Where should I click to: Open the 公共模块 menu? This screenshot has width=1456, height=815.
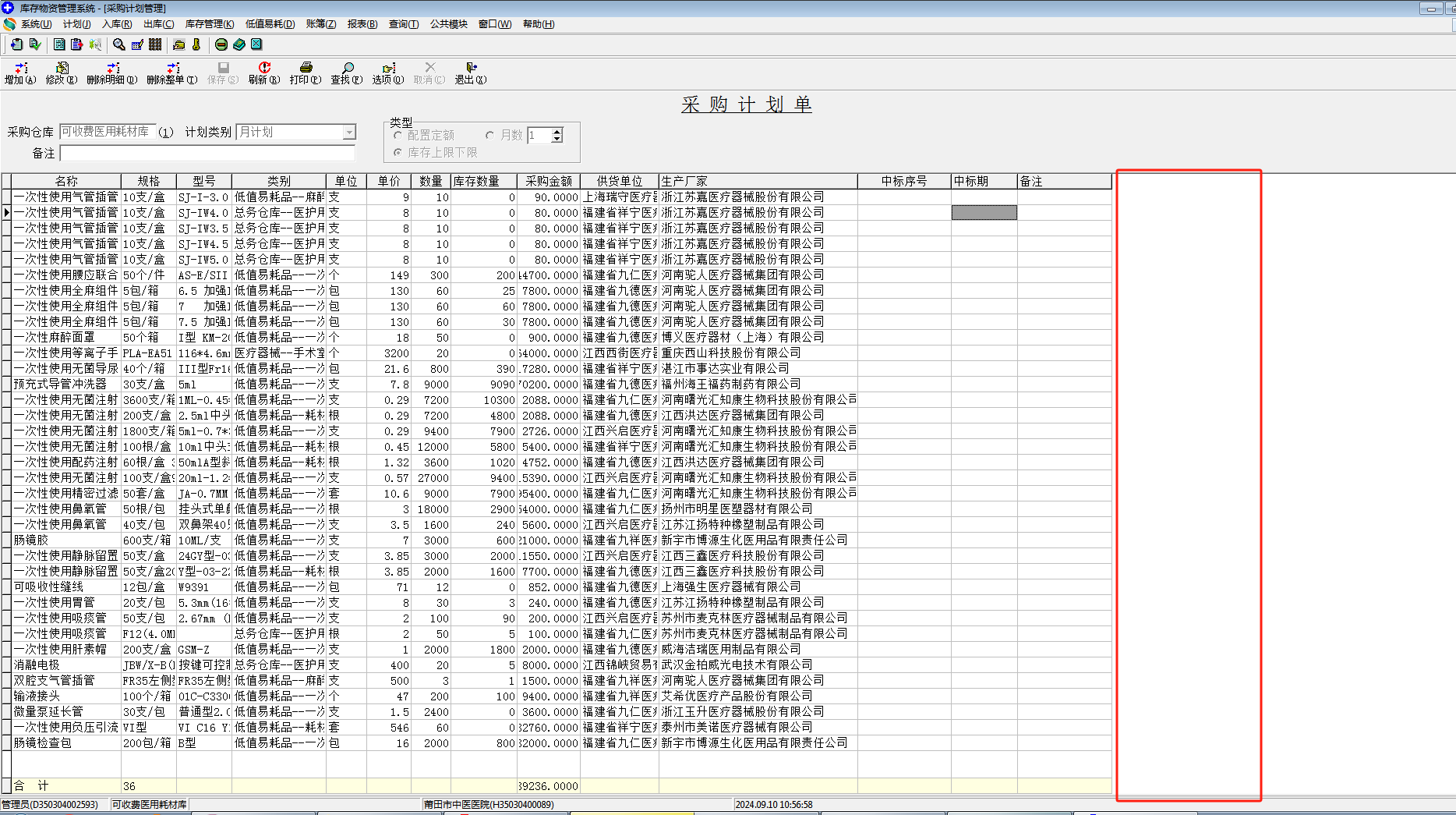click(449, 24)
